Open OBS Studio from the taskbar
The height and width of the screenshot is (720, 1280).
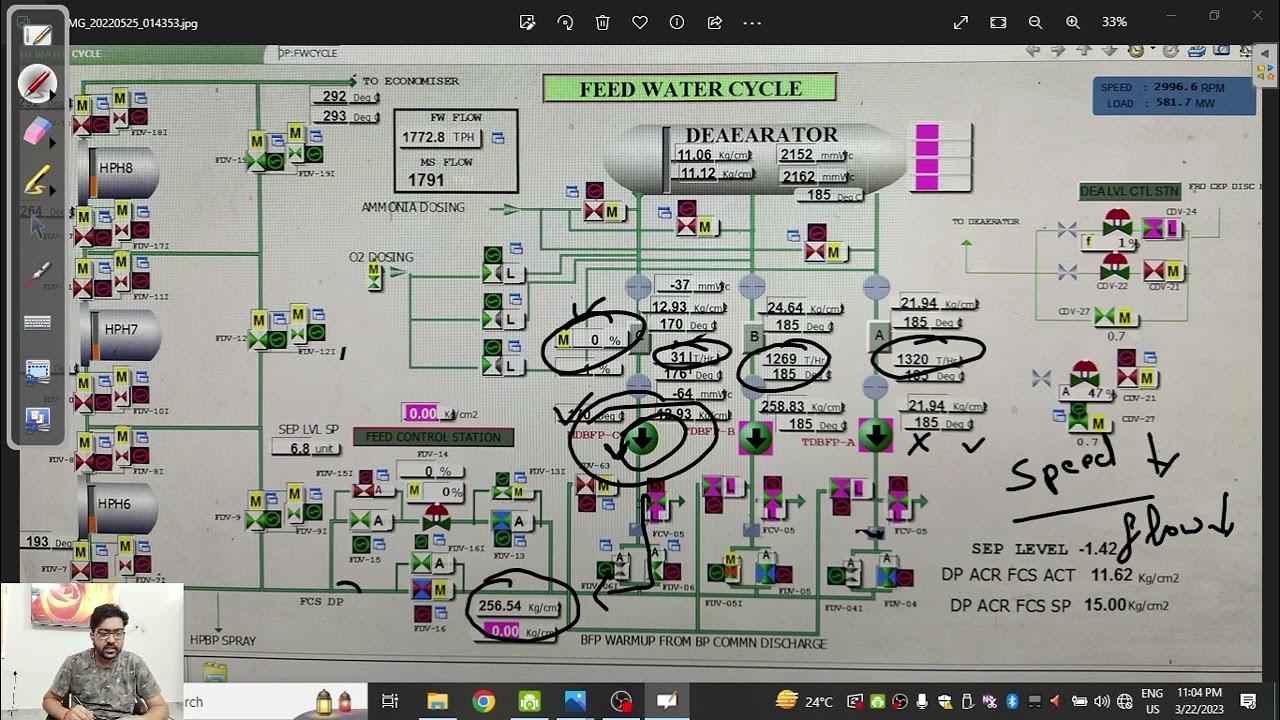(621, 701)
